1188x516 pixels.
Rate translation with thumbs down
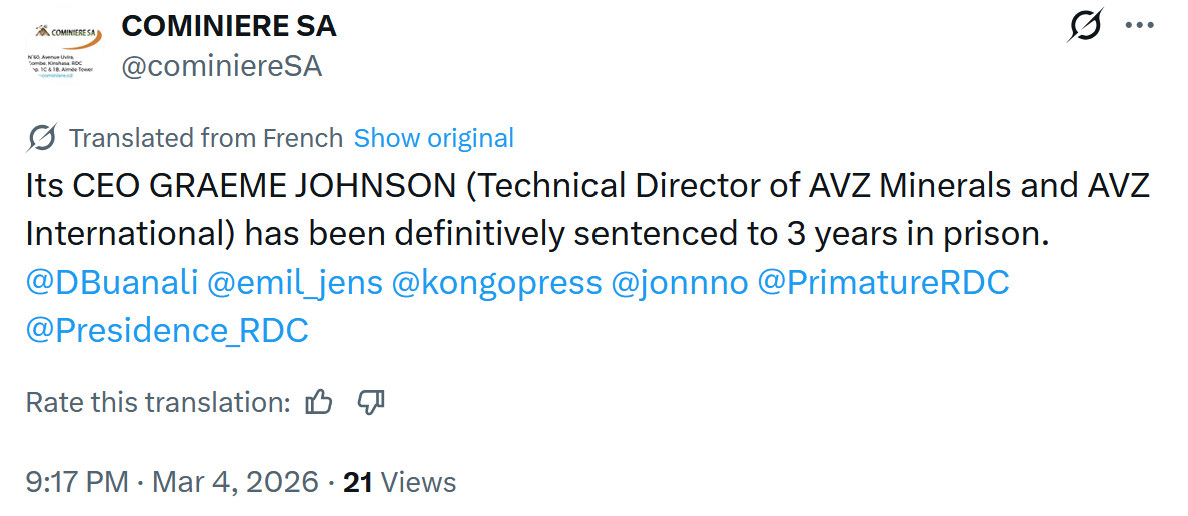coord(371,402)
